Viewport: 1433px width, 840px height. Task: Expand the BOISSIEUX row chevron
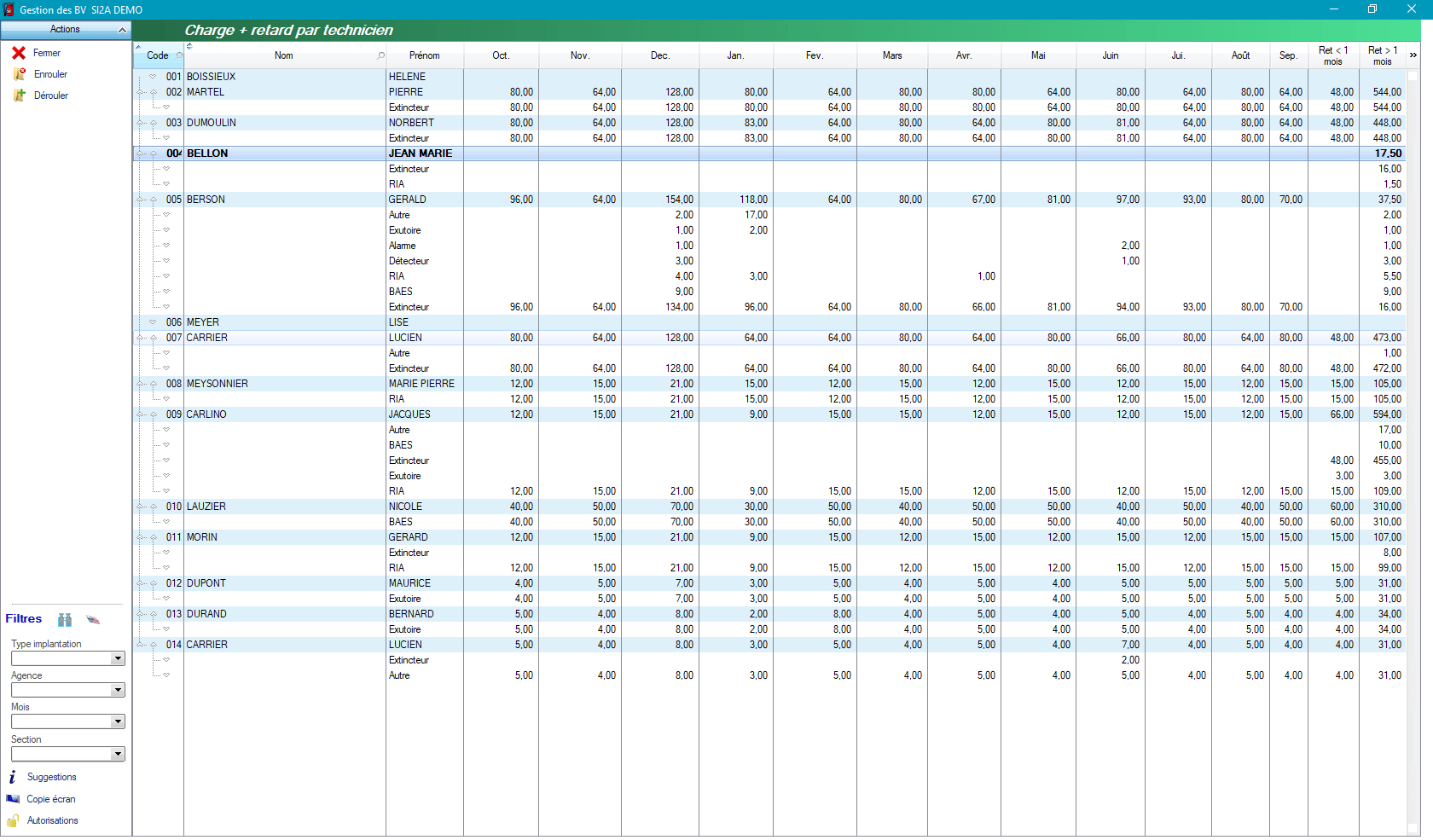(151, 76)
